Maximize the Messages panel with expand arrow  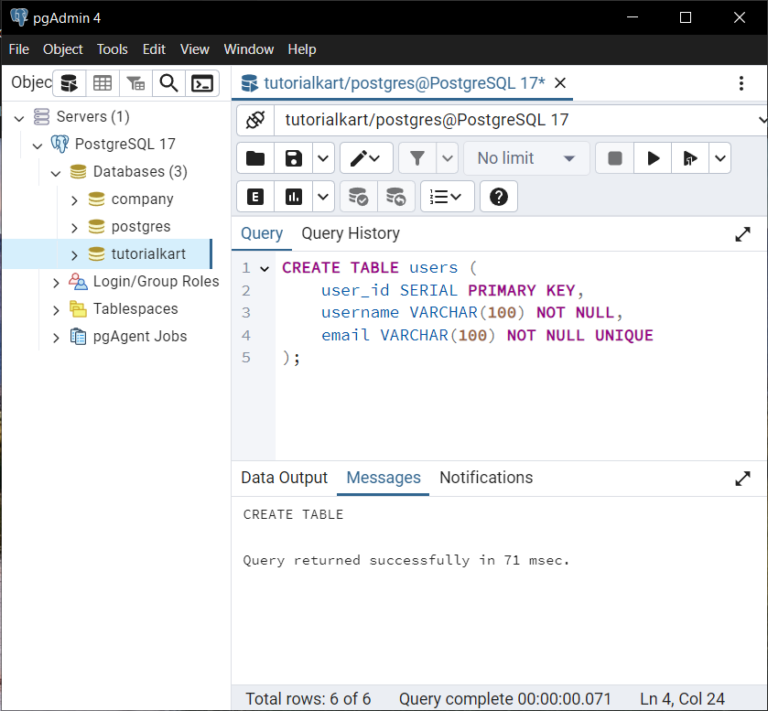(742, 478)
